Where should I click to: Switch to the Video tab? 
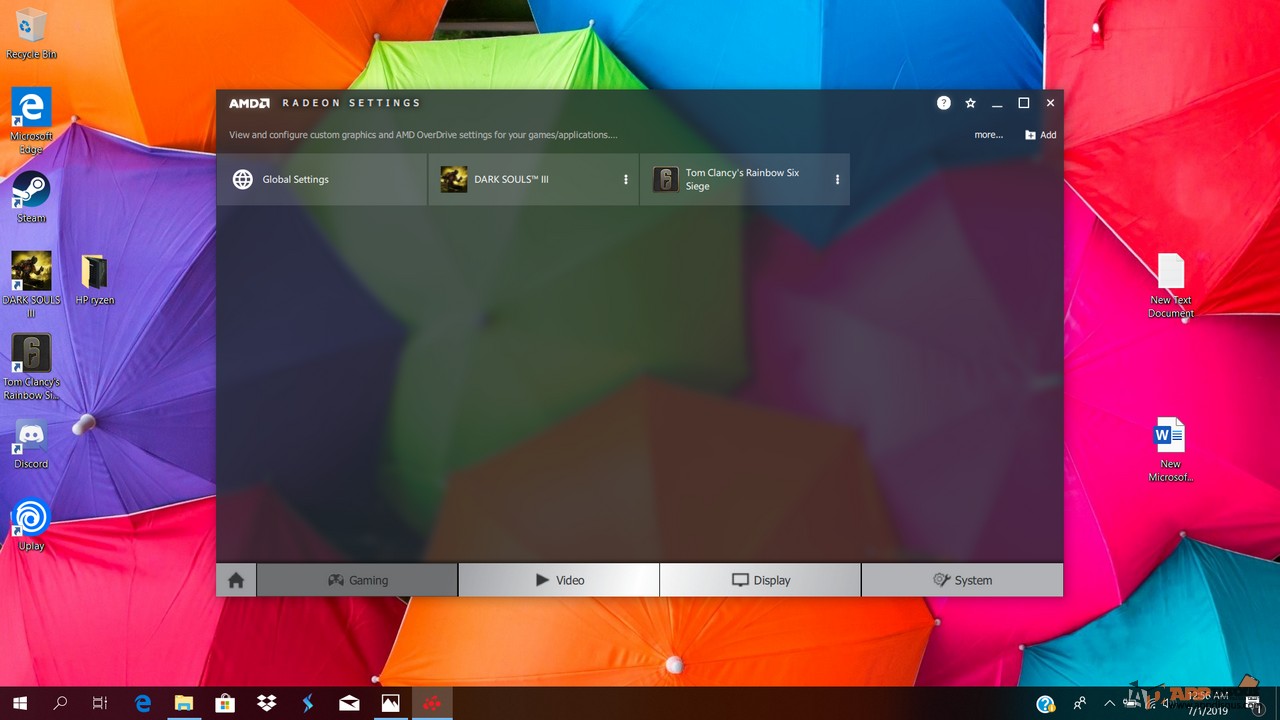(x=559, y=580)
